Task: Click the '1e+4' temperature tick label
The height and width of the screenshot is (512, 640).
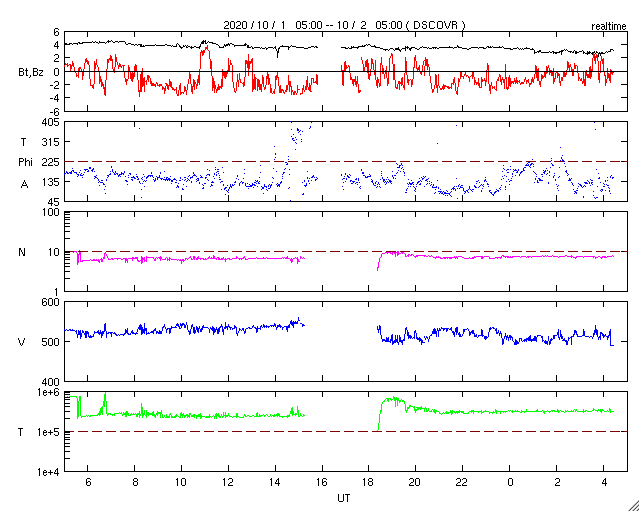Action: tap(48, 472)
